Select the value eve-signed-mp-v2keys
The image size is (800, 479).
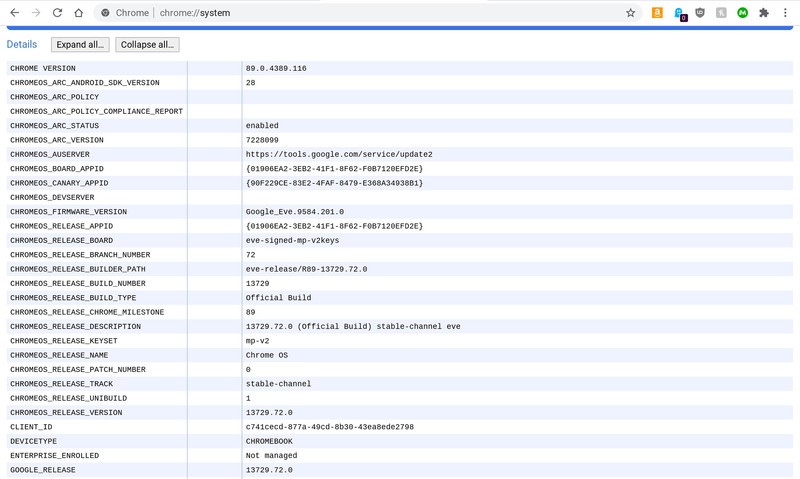(292, 240)
